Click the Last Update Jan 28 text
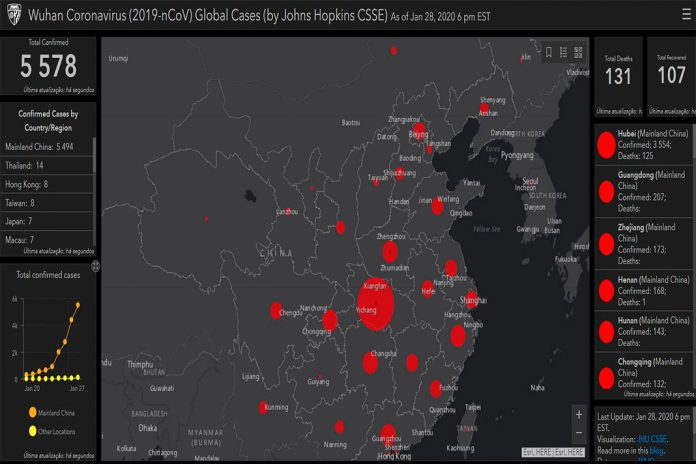Screen dimensions: 696x464 [x=643, y=422]
